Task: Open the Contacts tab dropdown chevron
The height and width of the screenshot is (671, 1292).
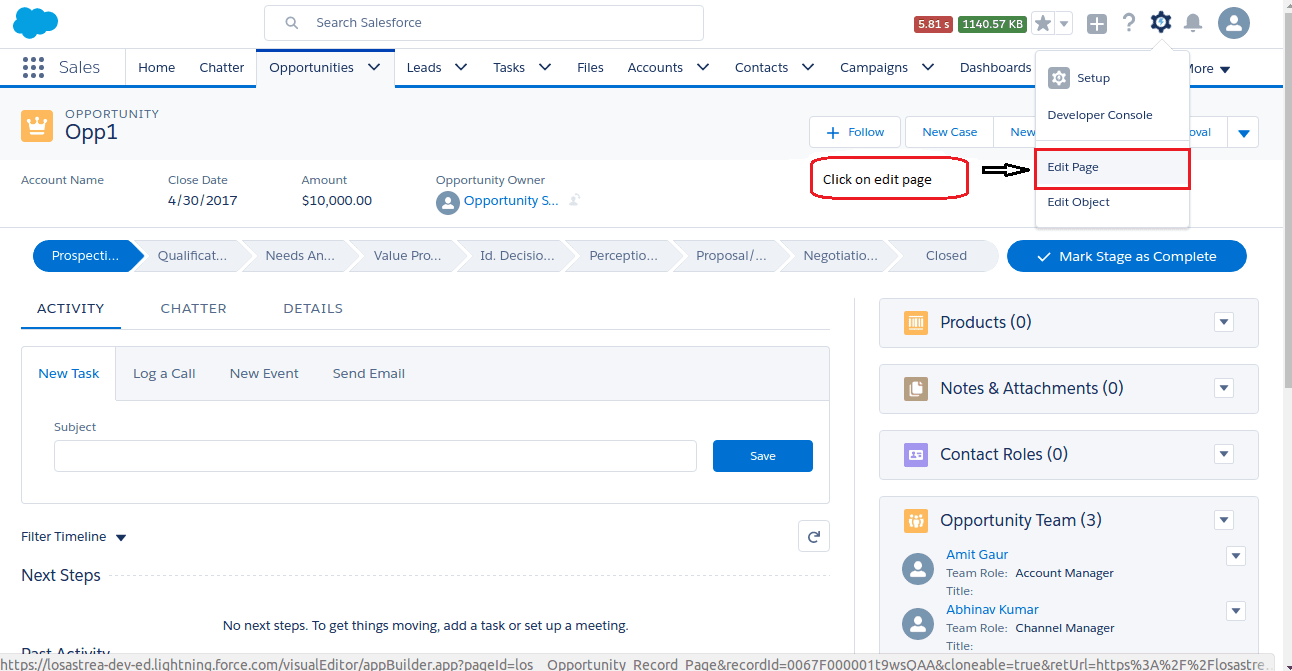Action: coord(808,67)
